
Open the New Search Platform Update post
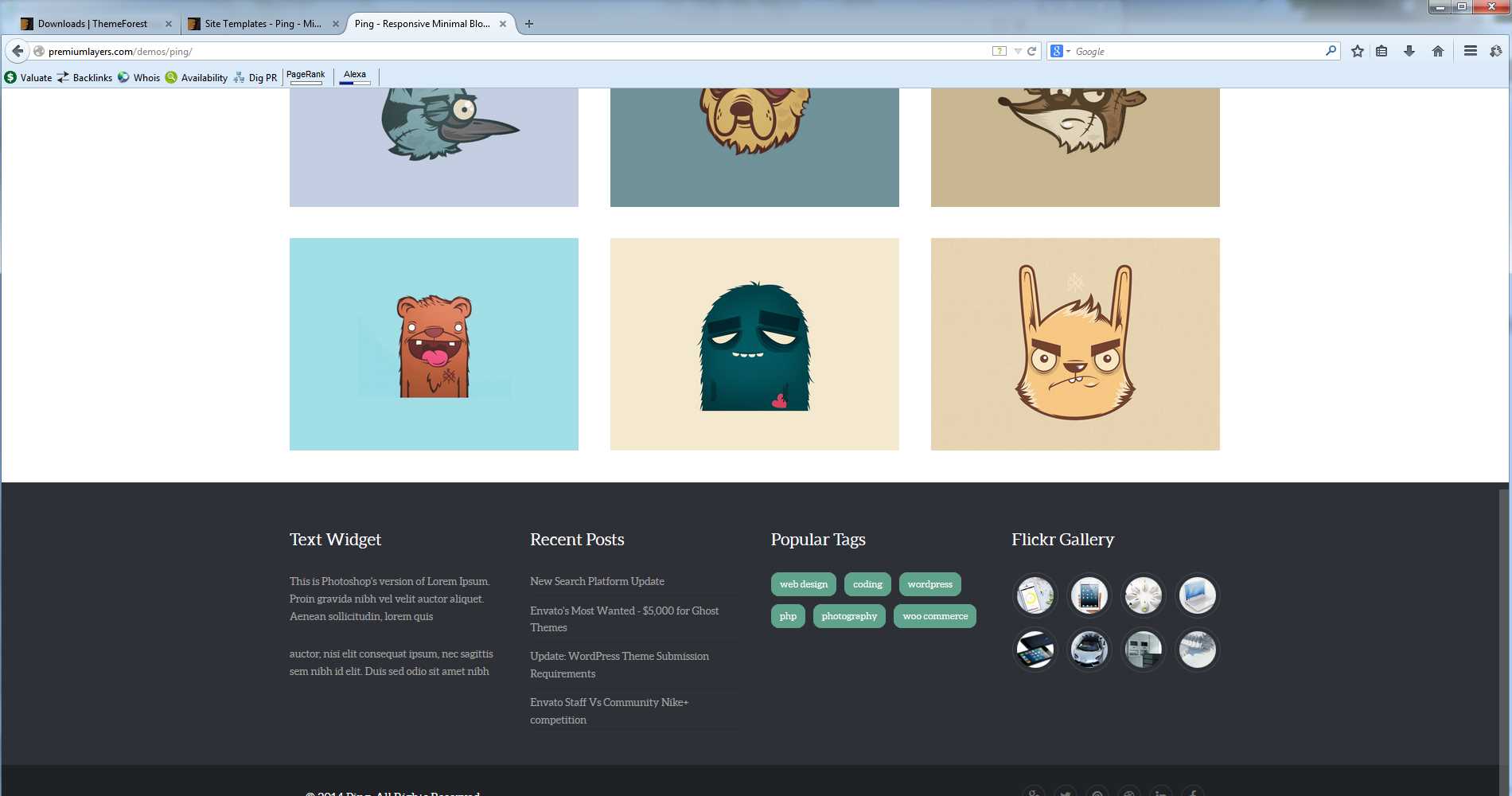pyautogui.click(x=597, y=581)
